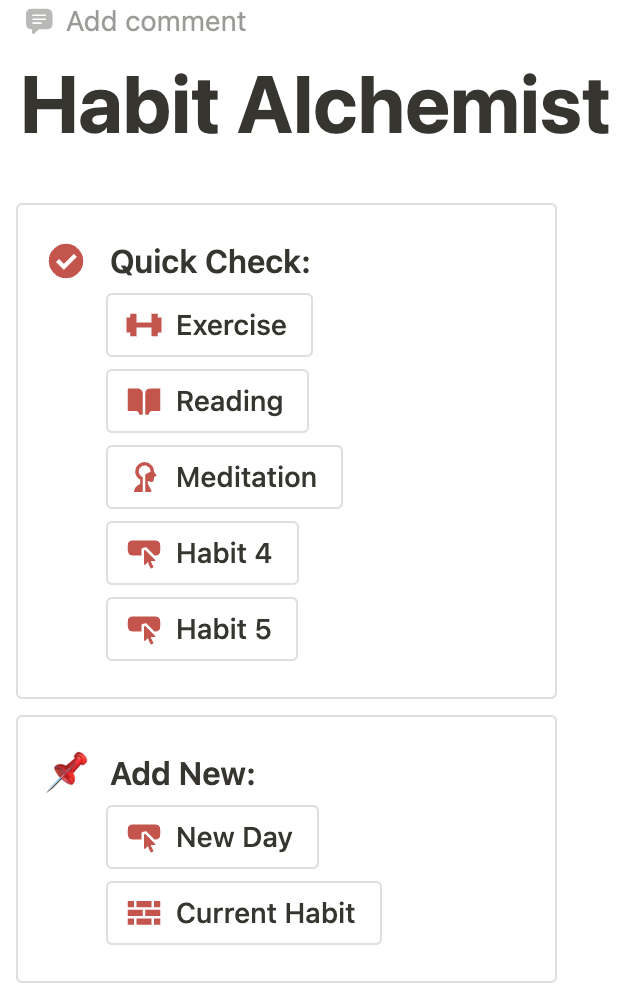Mark Meditation as done
Viewport: 622px width, 990px height.
[225, 477]
